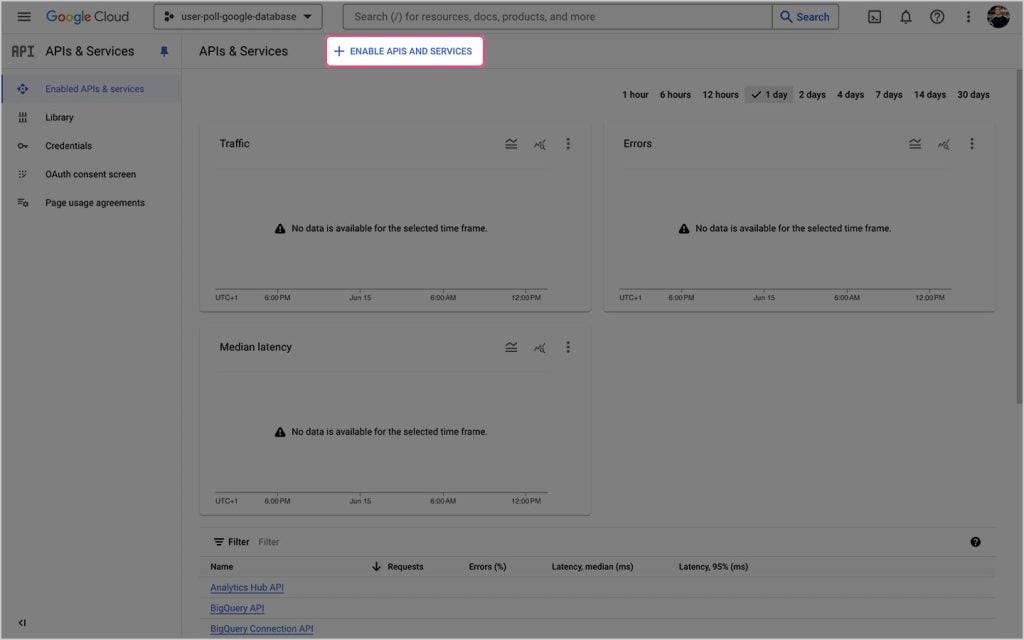Select the 4 days time range
This screenshot has height=640, width=1024.
[x=850, y=95]
